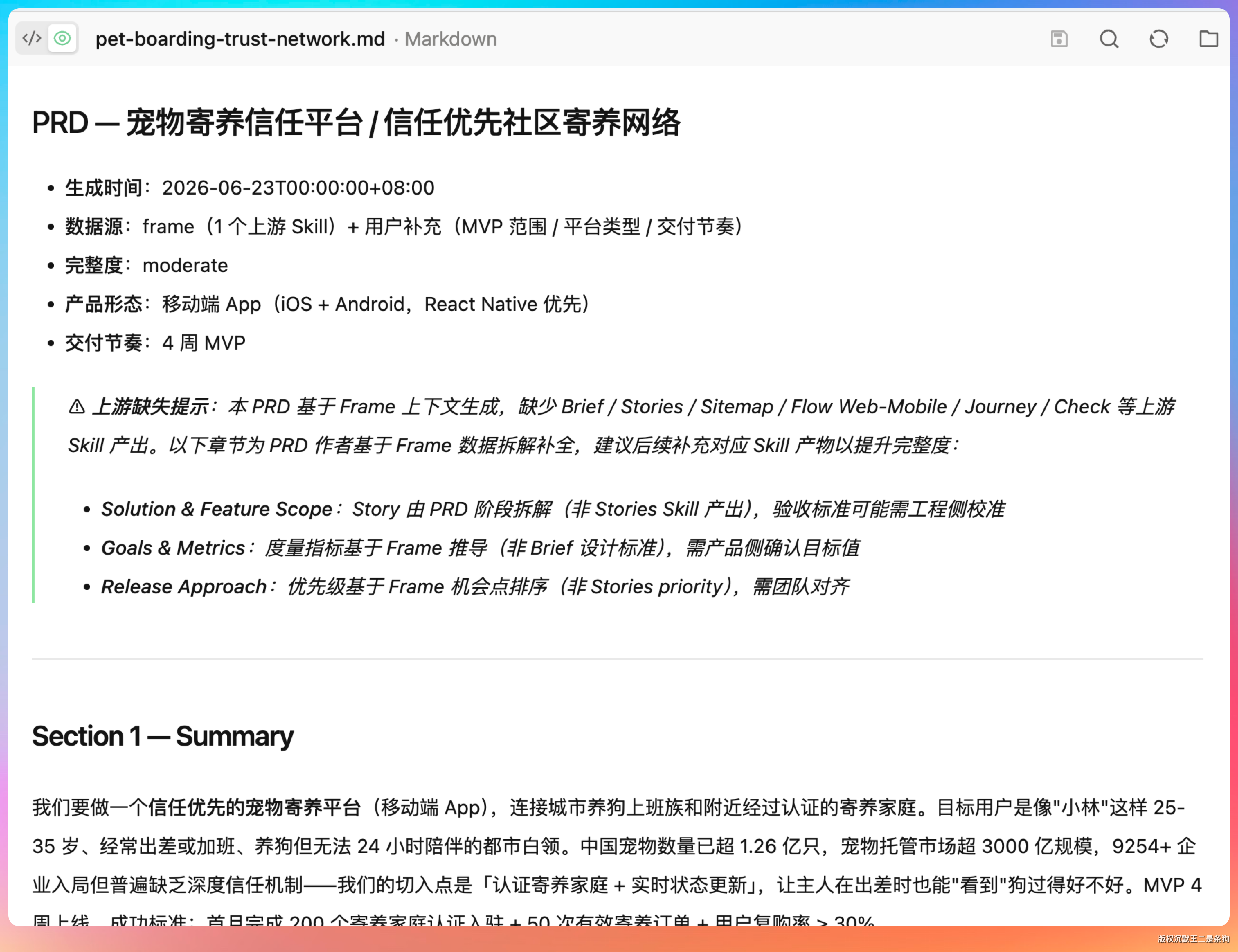Switch to preview eye mode
The height and width of the screenshot is (952, 1238).
click(x=62, y=38)
